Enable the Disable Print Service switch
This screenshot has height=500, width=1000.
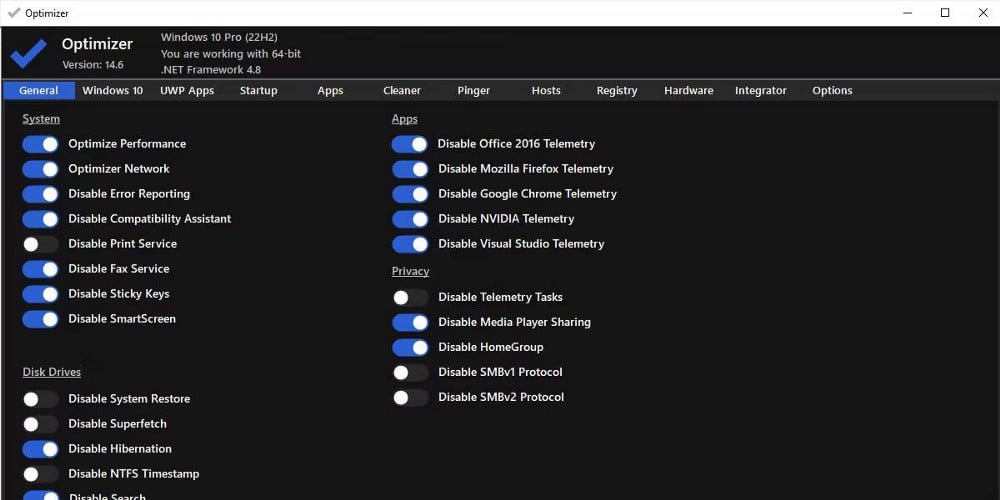pos(40,244)
